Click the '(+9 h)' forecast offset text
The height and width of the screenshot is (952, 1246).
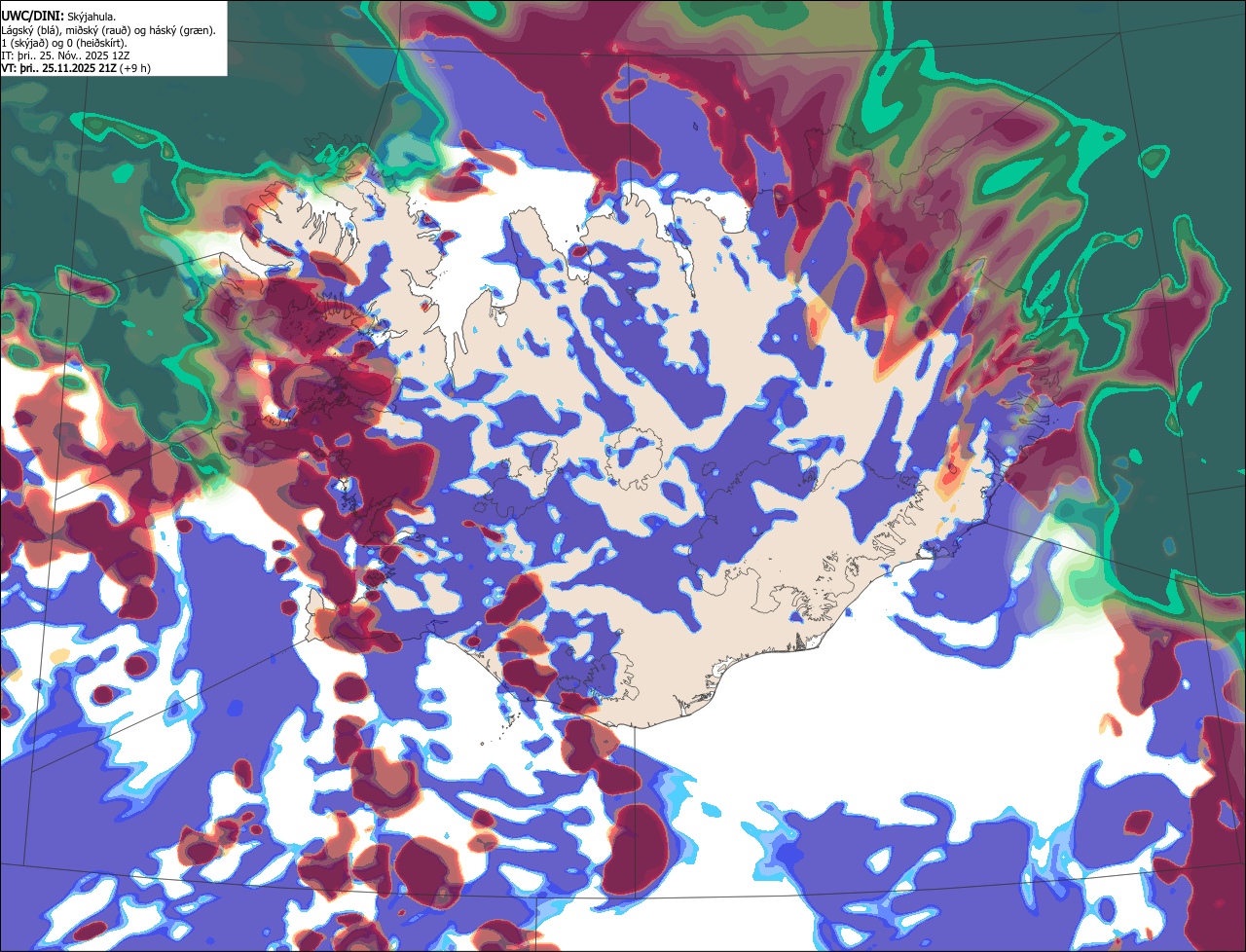[x=134, y=69]
